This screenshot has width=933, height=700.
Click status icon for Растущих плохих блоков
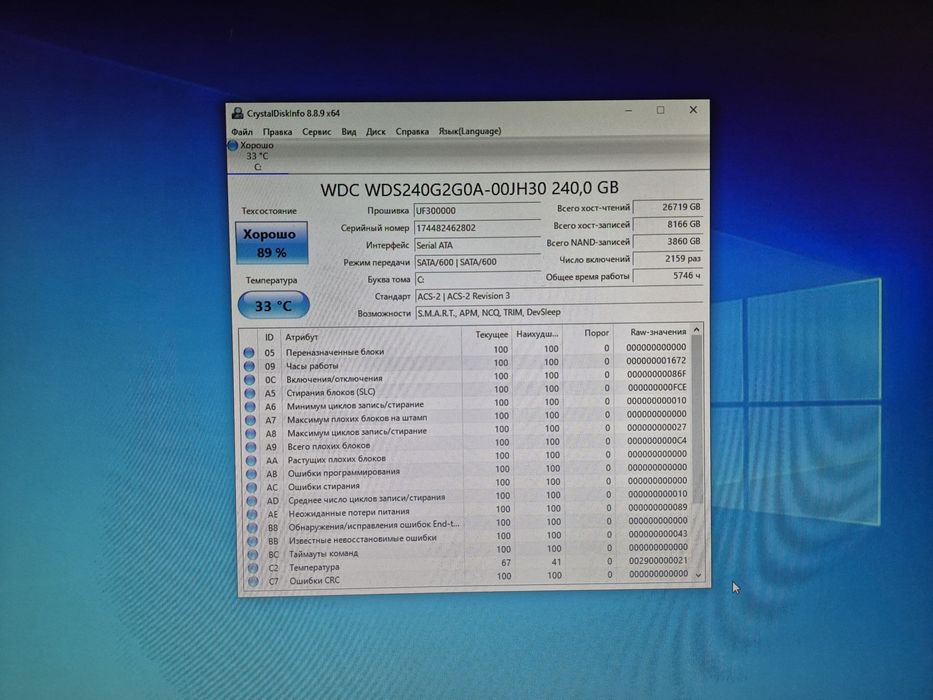point(251,461)
